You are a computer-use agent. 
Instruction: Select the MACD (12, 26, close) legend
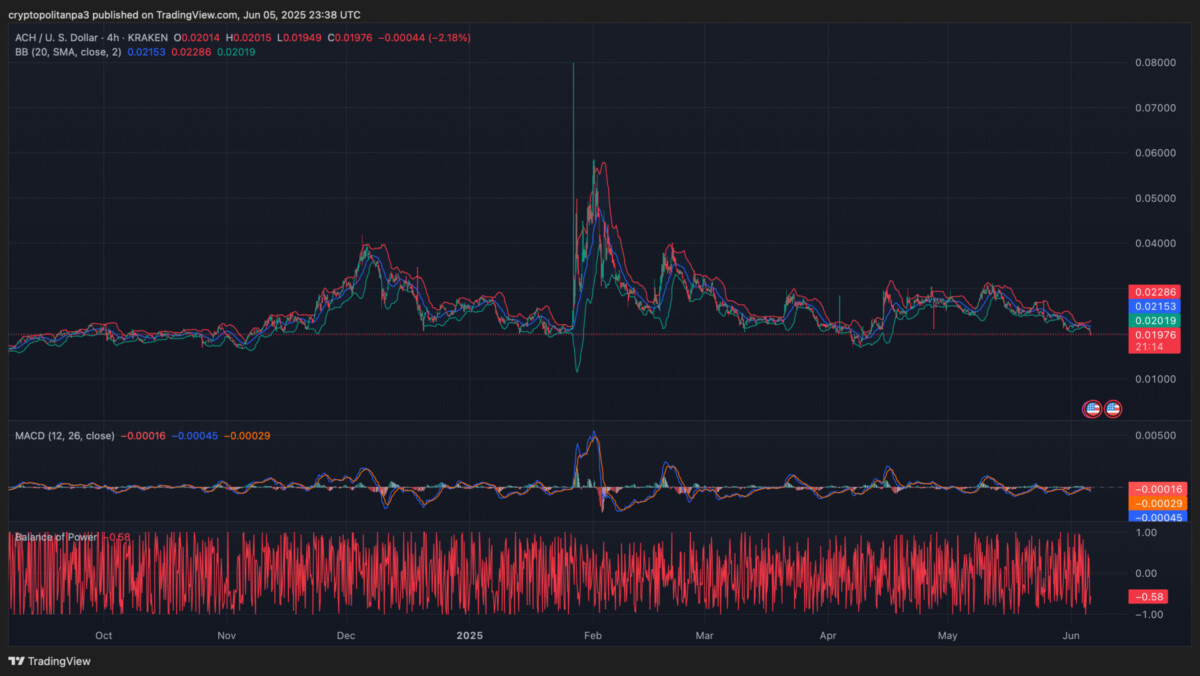click(65, 436)
